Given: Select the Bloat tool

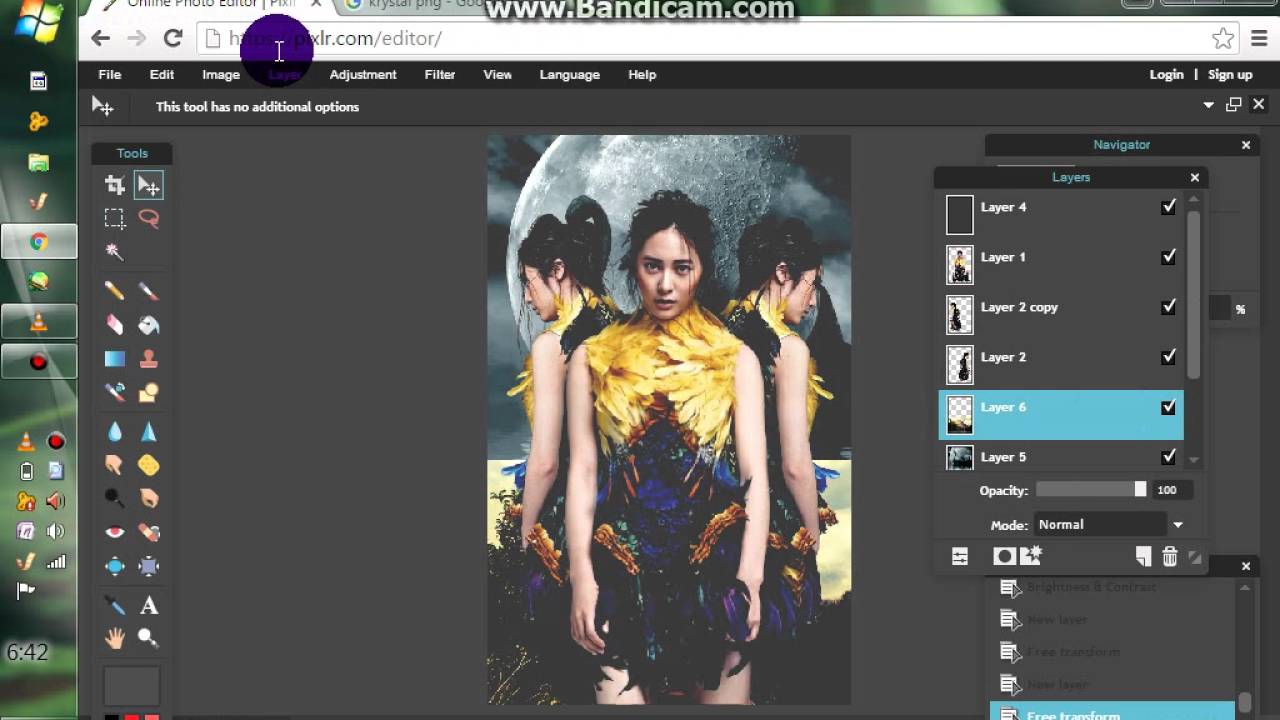Looking at the screenshot, I should pos(115,566).
